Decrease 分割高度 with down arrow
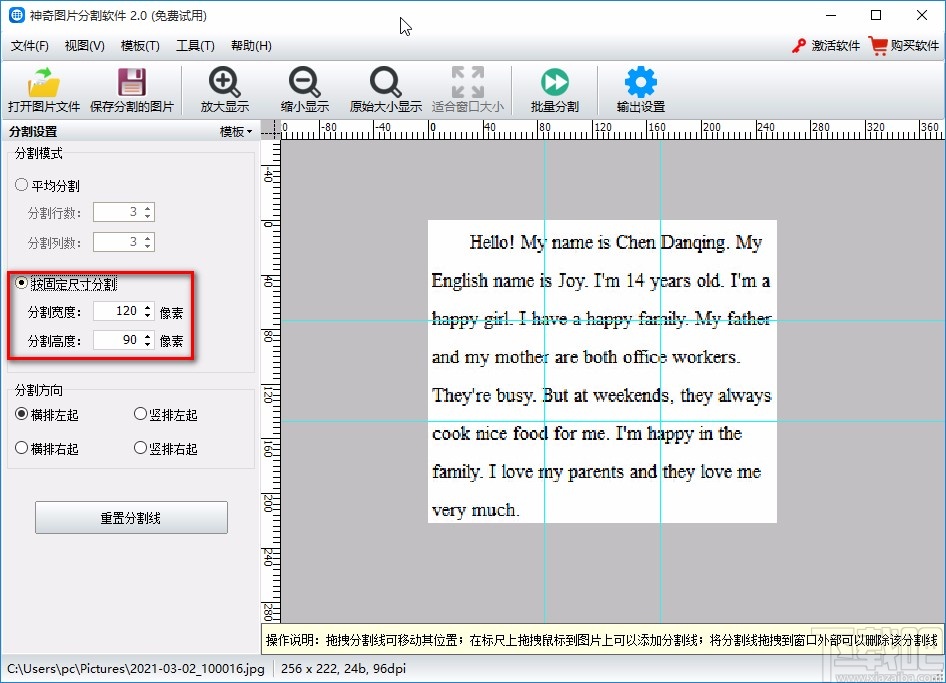 pyautogui.click(x=148, y=344)
